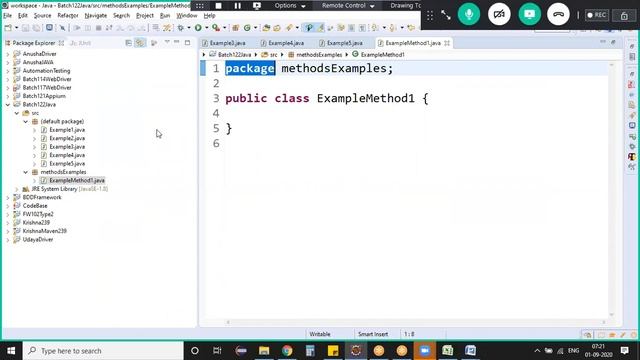Open Package Explorer view menu triangle

point(167,42)
